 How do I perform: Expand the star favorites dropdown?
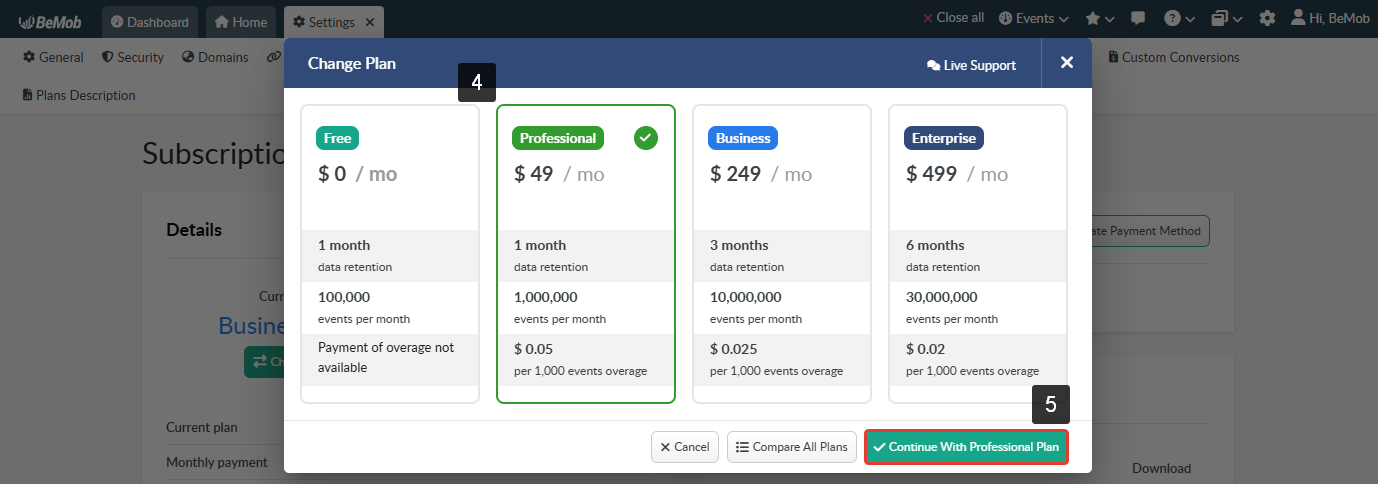(1101, 18)
